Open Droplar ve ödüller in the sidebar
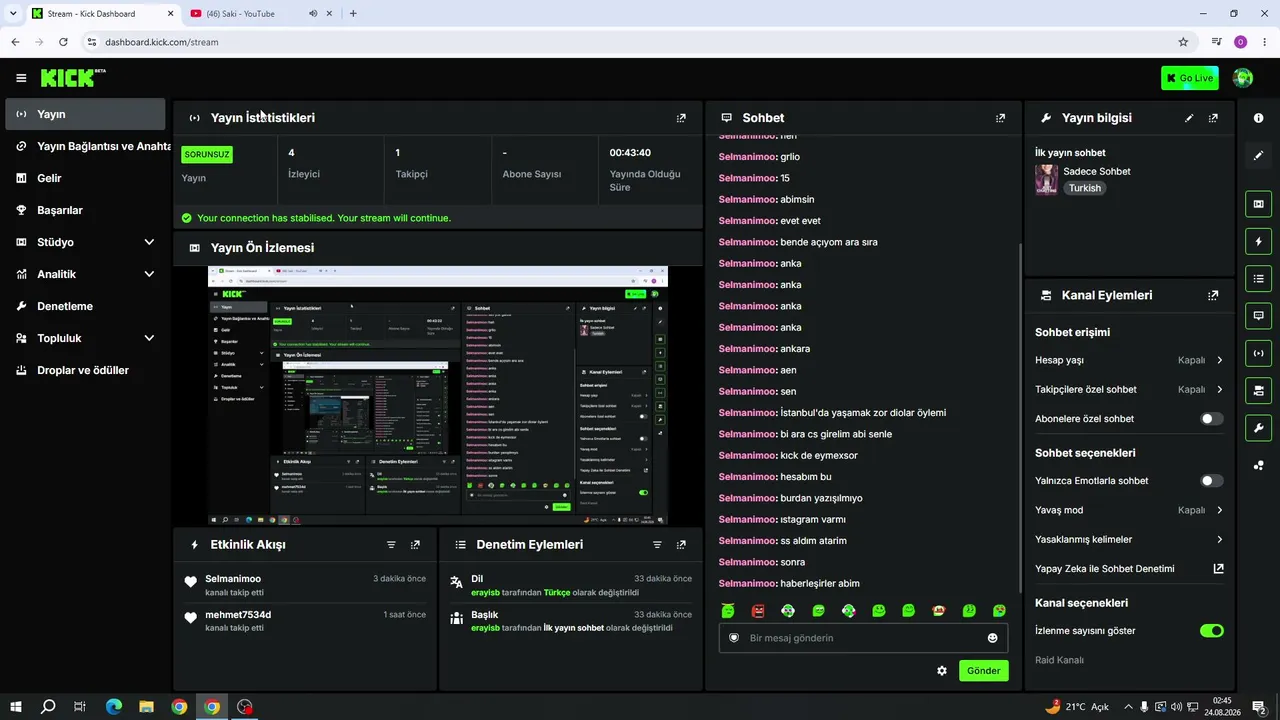Viewport: 1280px width, 720px height. [85, 370]
